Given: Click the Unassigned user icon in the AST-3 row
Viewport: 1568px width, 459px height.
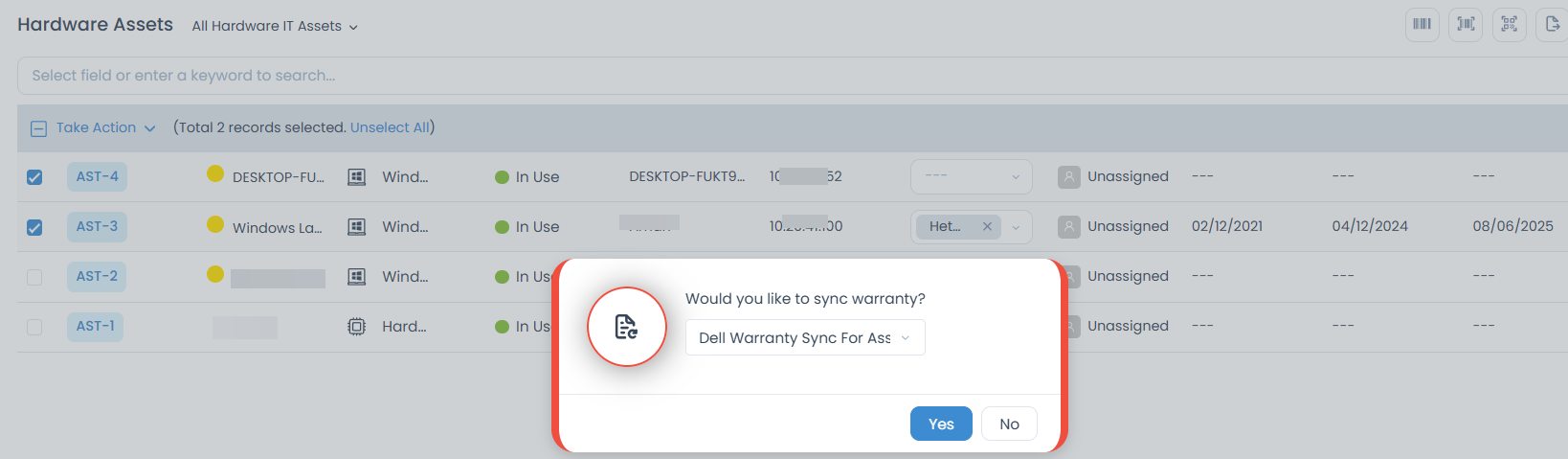Looking at the screenshot, I should click(1069, 227).
